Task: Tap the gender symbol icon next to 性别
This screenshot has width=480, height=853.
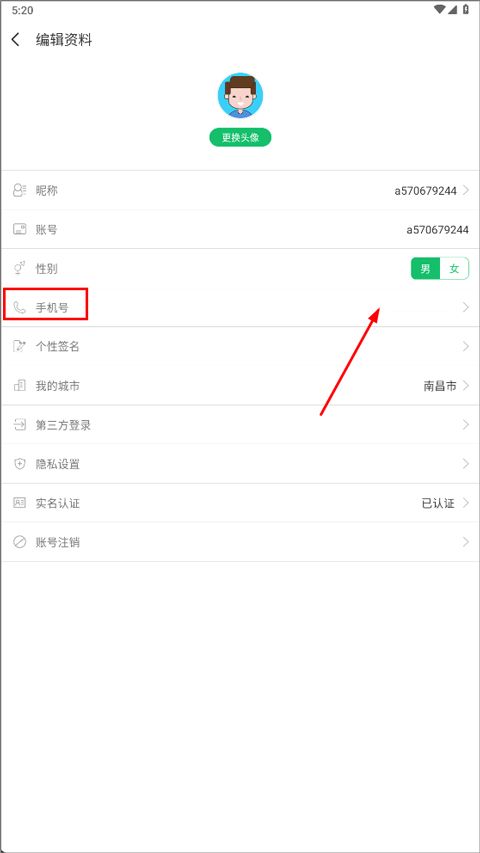Action: tap(20, 268)
